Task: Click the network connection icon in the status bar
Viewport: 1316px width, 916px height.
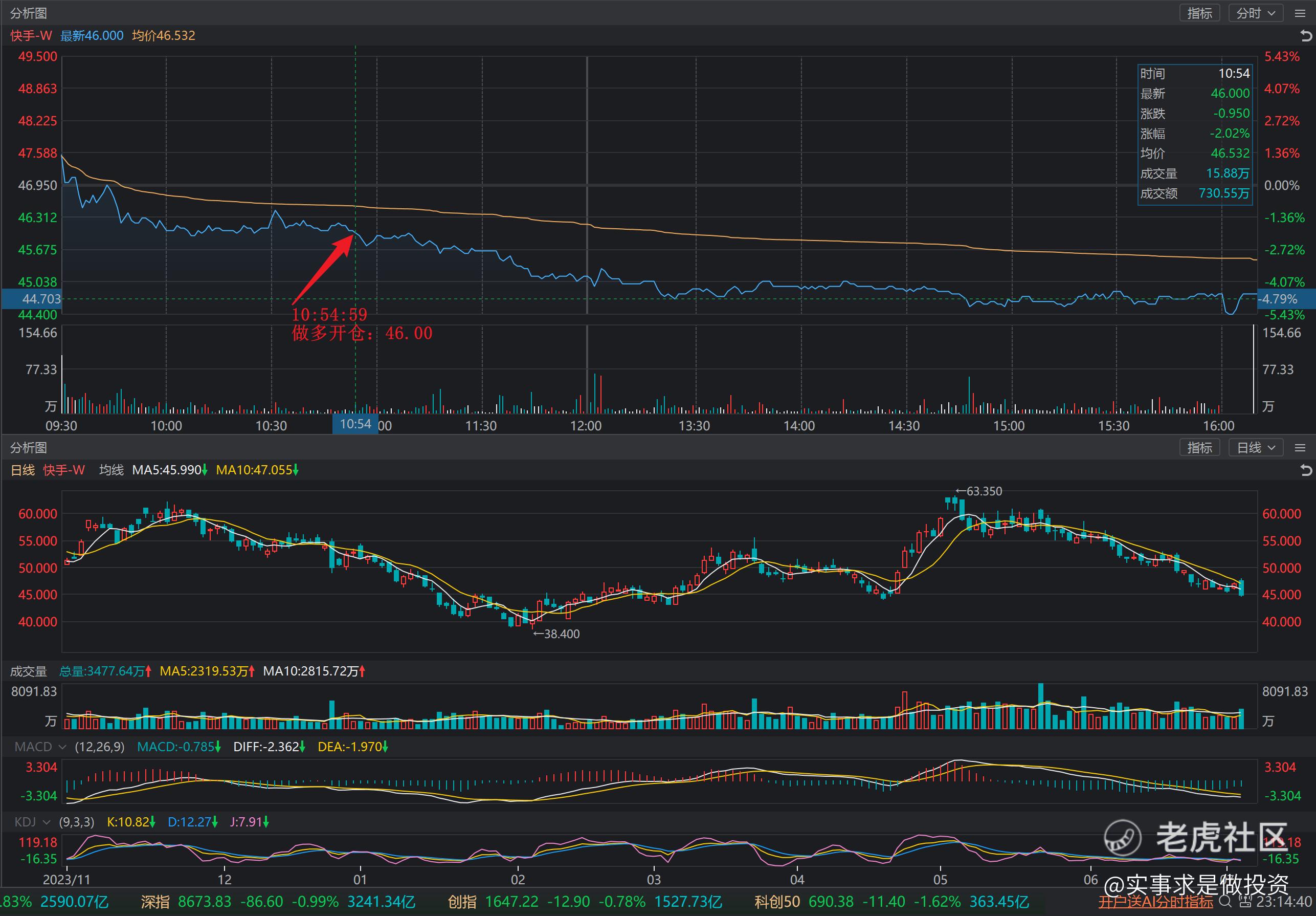Action: pos(1245,902)
